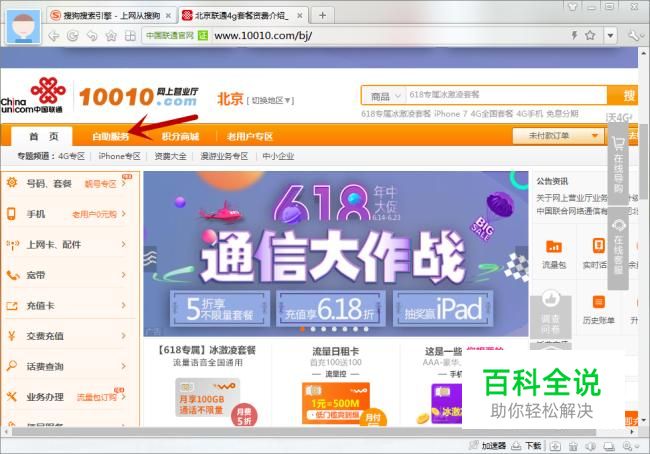Open the wrench tools menu
Image resolution: width=650 pixels, height=454 pixels.
coord(634,36)
